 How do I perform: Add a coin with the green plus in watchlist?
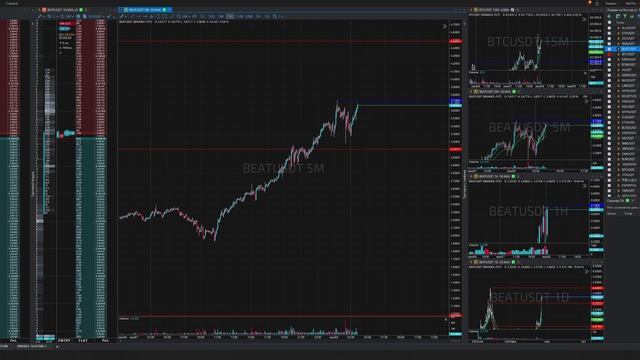click(x=609, y=16)
